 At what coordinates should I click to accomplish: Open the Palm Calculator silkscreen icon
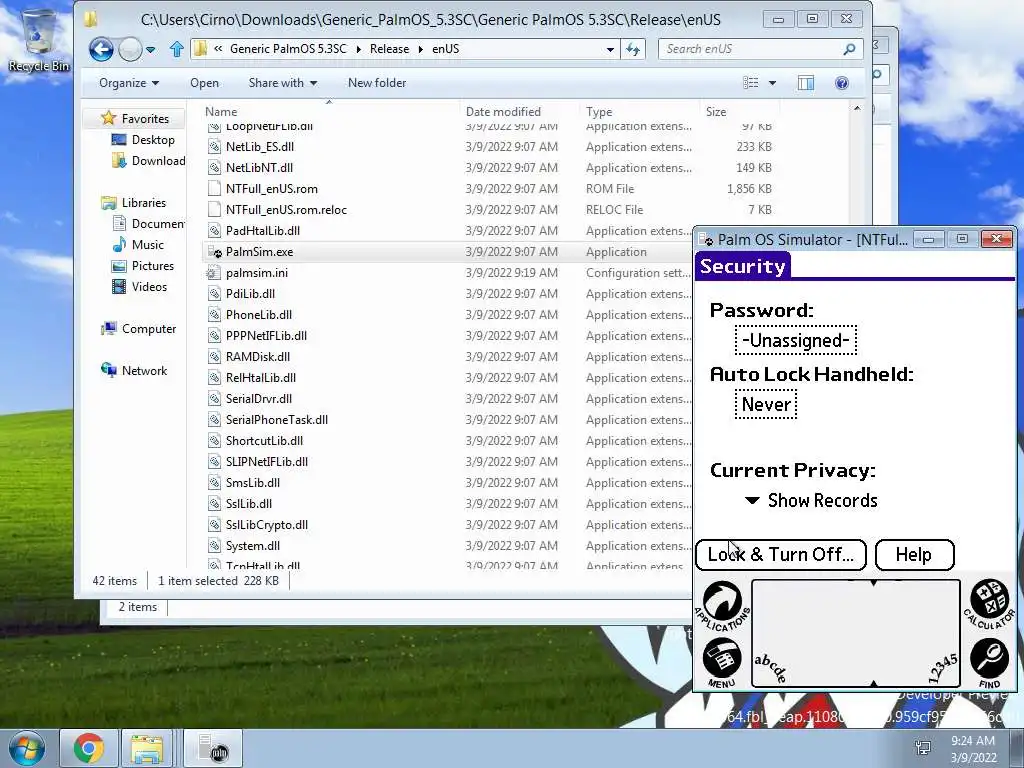coord(989,603)
